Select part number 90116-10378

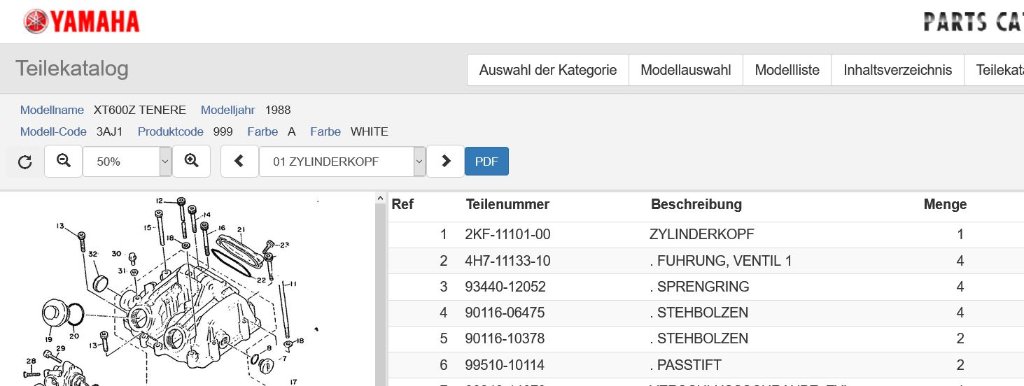pos(504,339)
